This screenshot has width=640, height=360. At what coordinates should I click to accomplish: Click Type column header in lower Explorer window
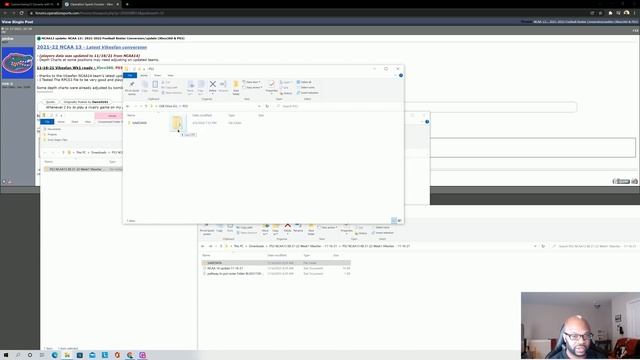tap(307, 256)
